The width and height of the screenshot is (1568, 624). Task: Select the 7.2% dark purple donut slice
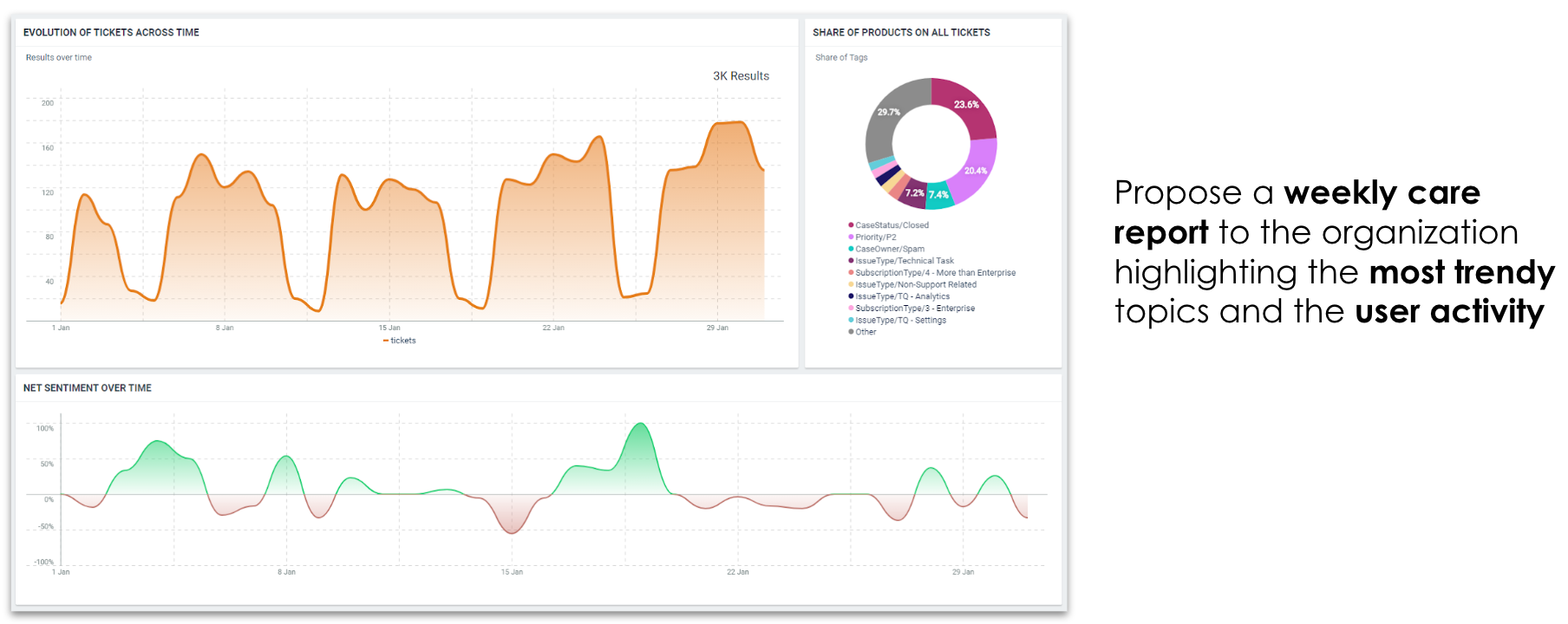pyautogui.click(x=914, y=193)
